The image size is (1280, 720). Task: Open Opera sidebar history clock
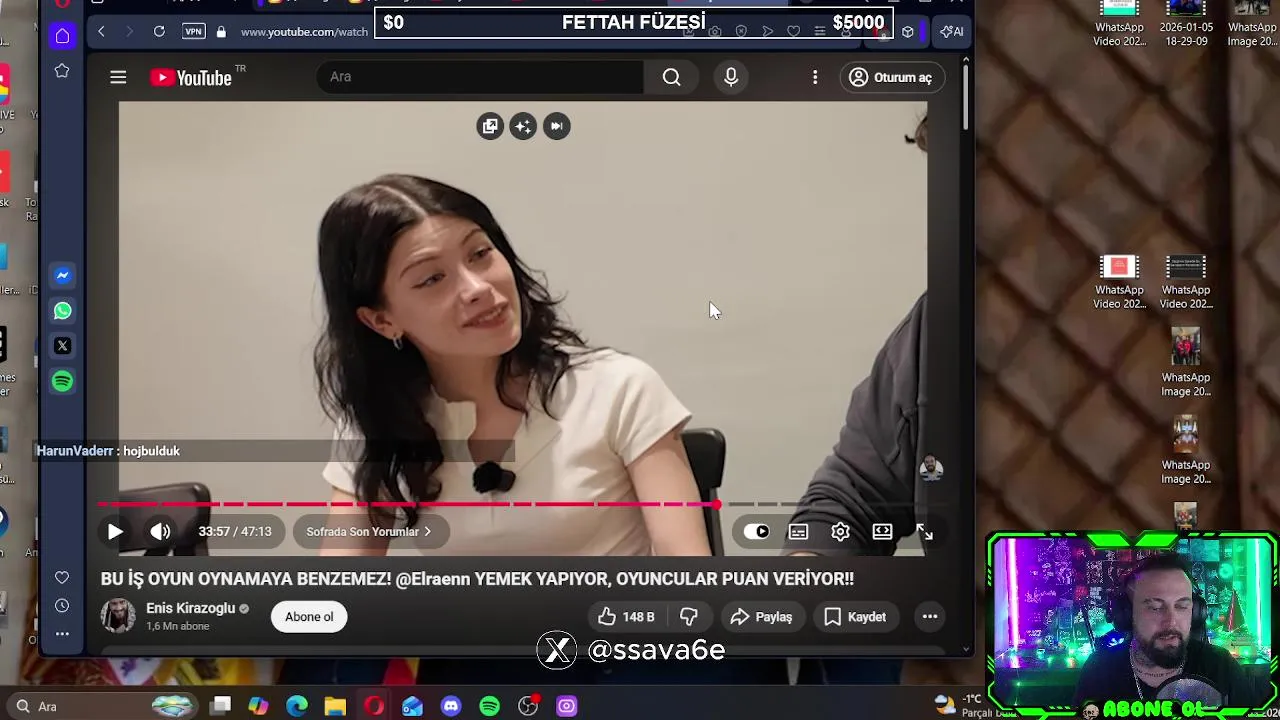[x=62, y=606]
